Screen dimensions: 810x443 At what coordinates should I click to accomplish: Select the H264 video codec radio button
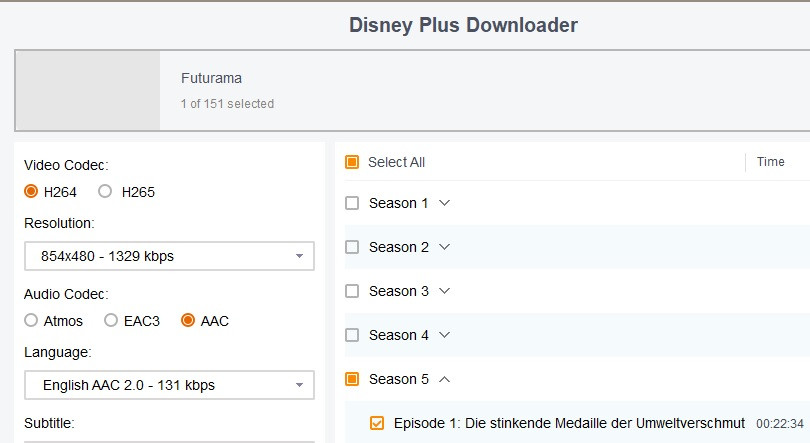(31, 192)
